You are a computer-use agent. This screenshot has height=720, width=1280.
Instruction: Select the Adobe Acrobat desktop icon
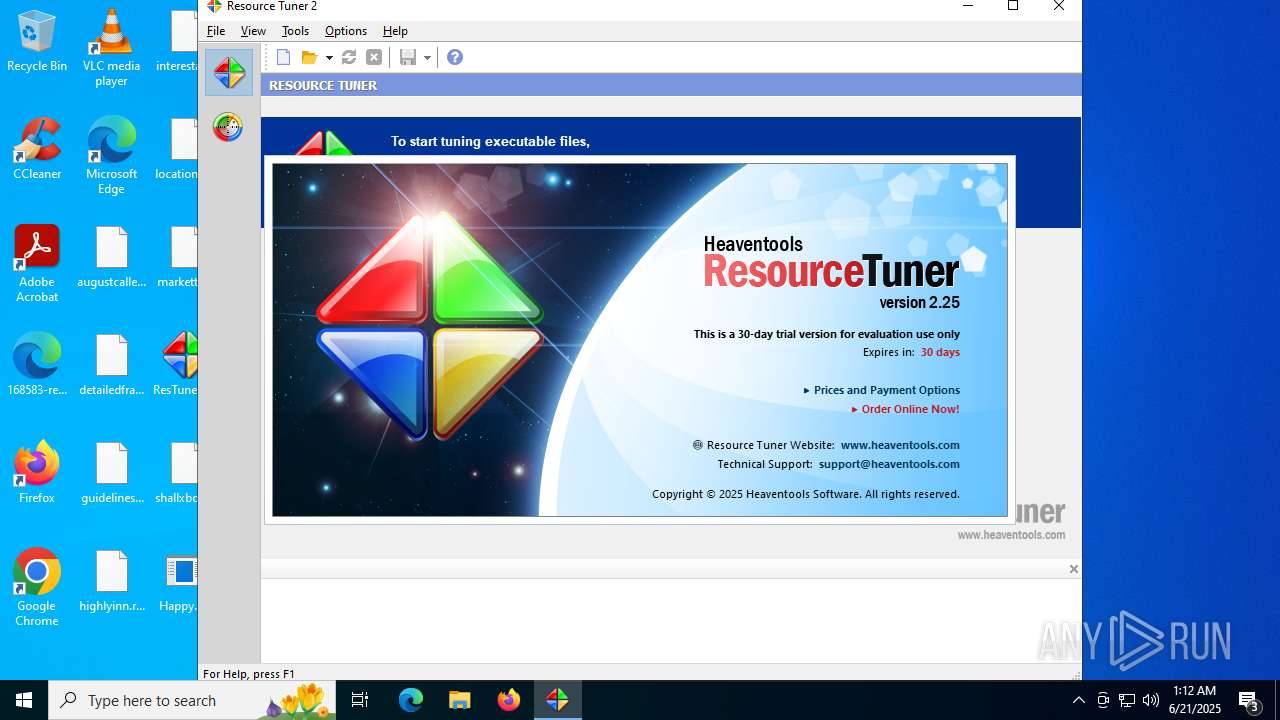37,265
